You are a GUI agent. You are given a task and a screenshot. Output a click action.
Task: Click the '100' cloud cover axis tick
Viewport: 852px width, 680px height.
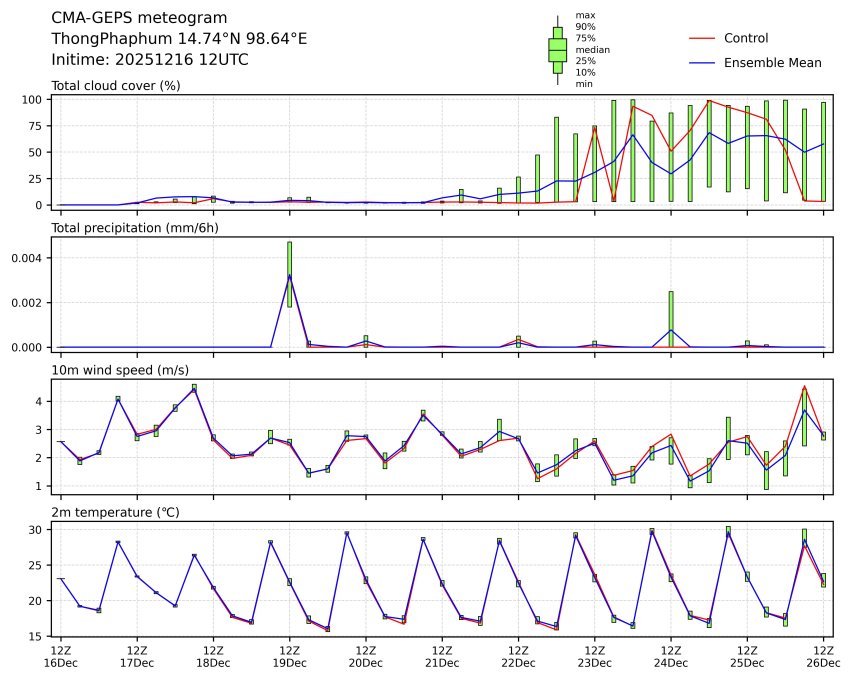32,99
